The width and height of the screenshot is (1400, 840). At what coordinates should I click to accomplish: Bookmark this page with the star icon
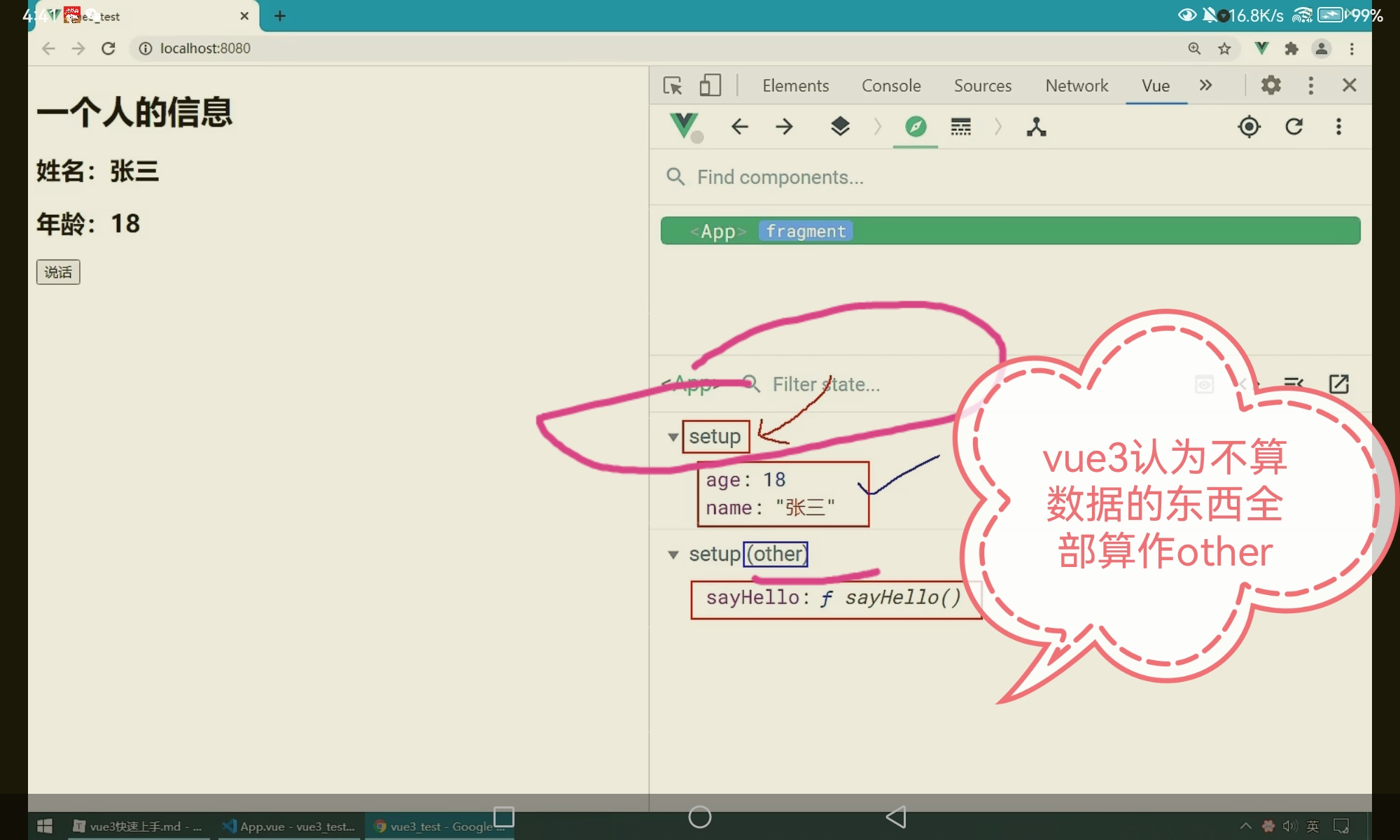click(x=1224, y=48)
